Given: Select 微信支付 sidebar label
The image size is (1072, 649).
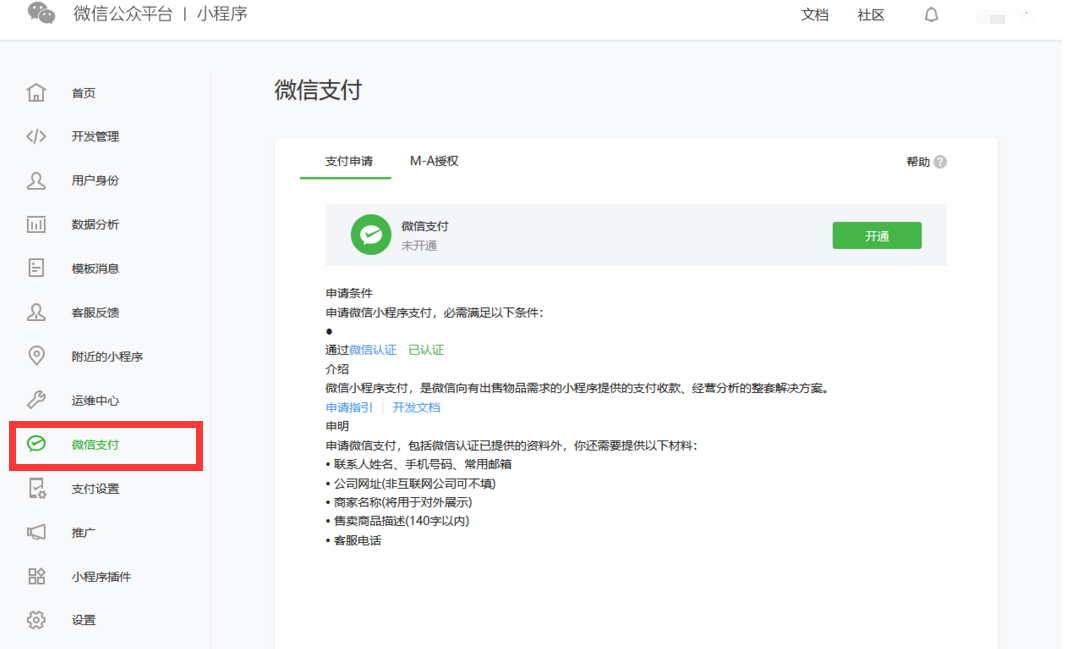Looking at the screenshot, I should click(95, 445).
